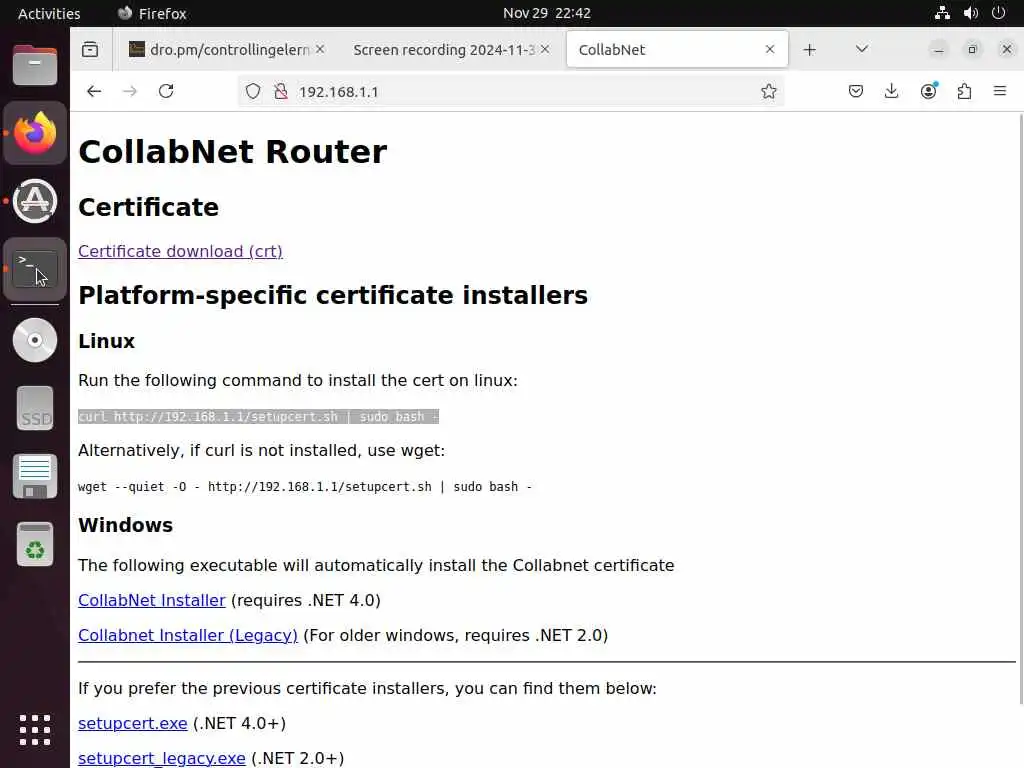Click the wget command text
Screen dimensions: 1024x768
(x=305, y=487)
